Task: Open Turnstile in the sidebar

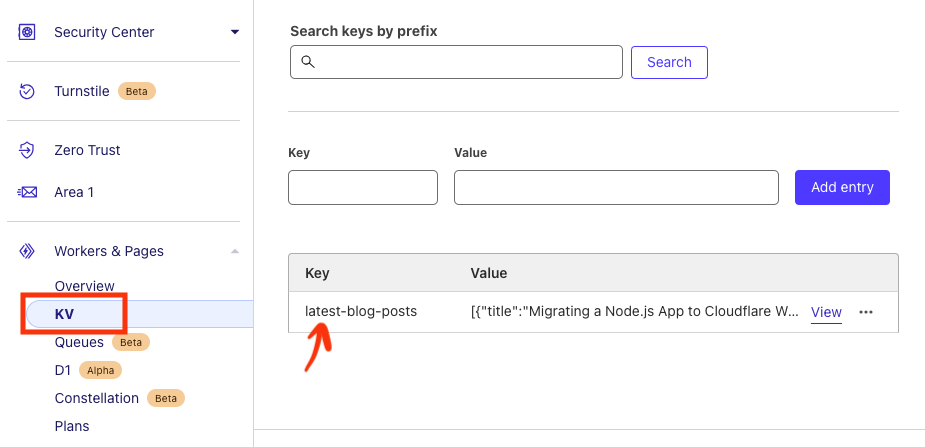Action: point(81,91)
